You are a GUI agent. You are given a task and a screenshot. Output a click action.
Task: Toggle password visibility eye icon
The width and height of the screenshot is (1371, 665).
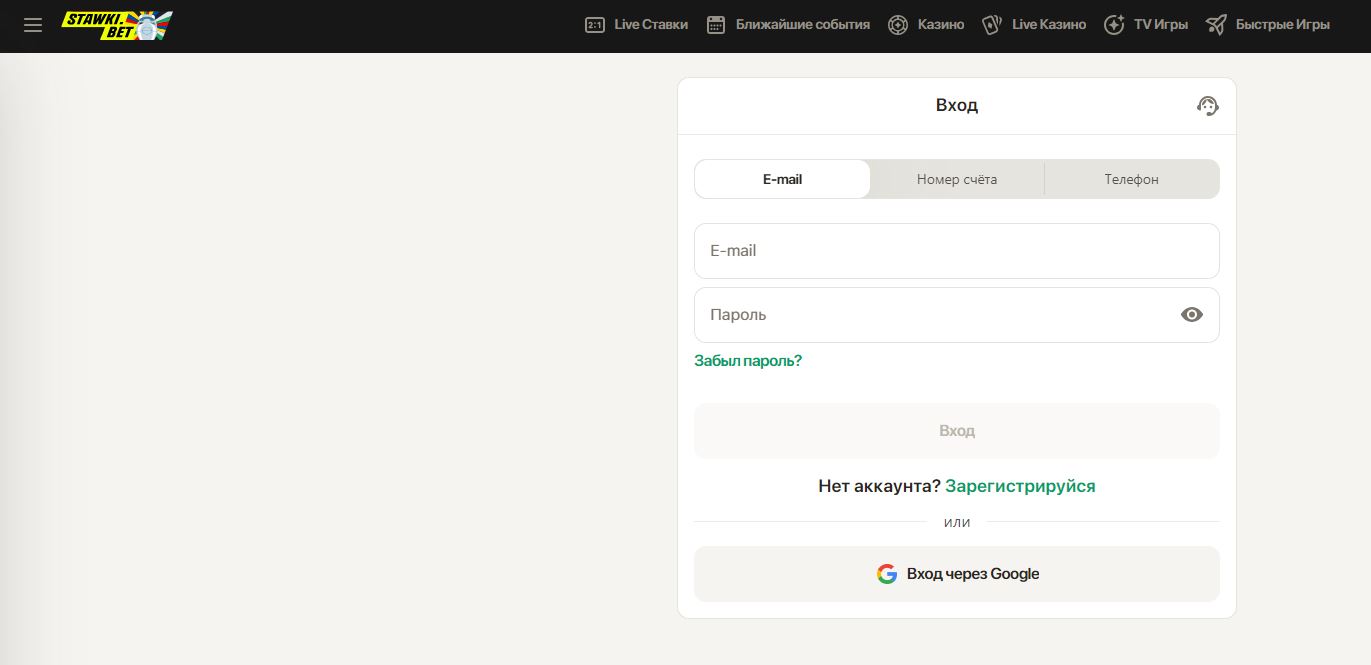pos(1192,315)
